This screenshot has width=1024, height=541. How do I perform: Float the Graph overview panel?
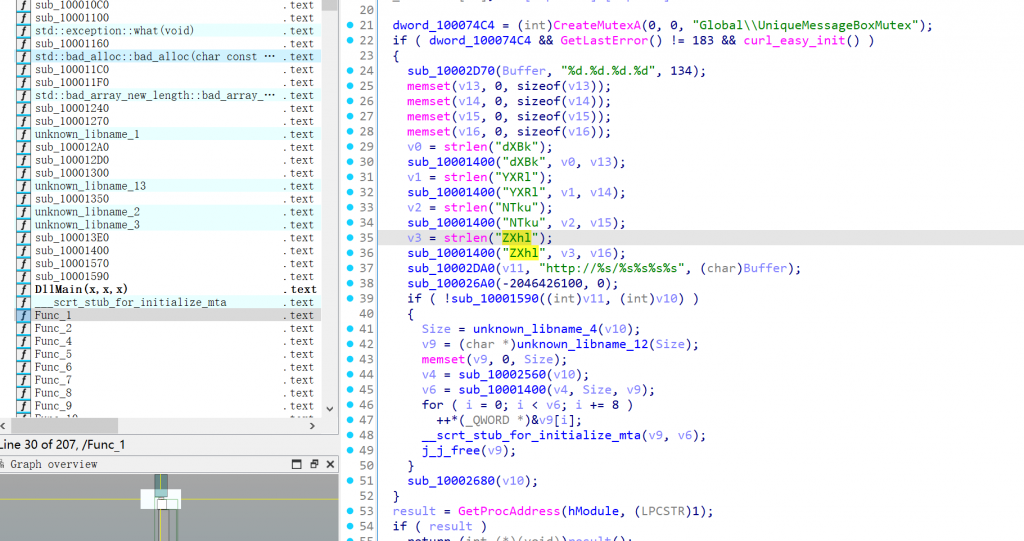click(314, 464)
